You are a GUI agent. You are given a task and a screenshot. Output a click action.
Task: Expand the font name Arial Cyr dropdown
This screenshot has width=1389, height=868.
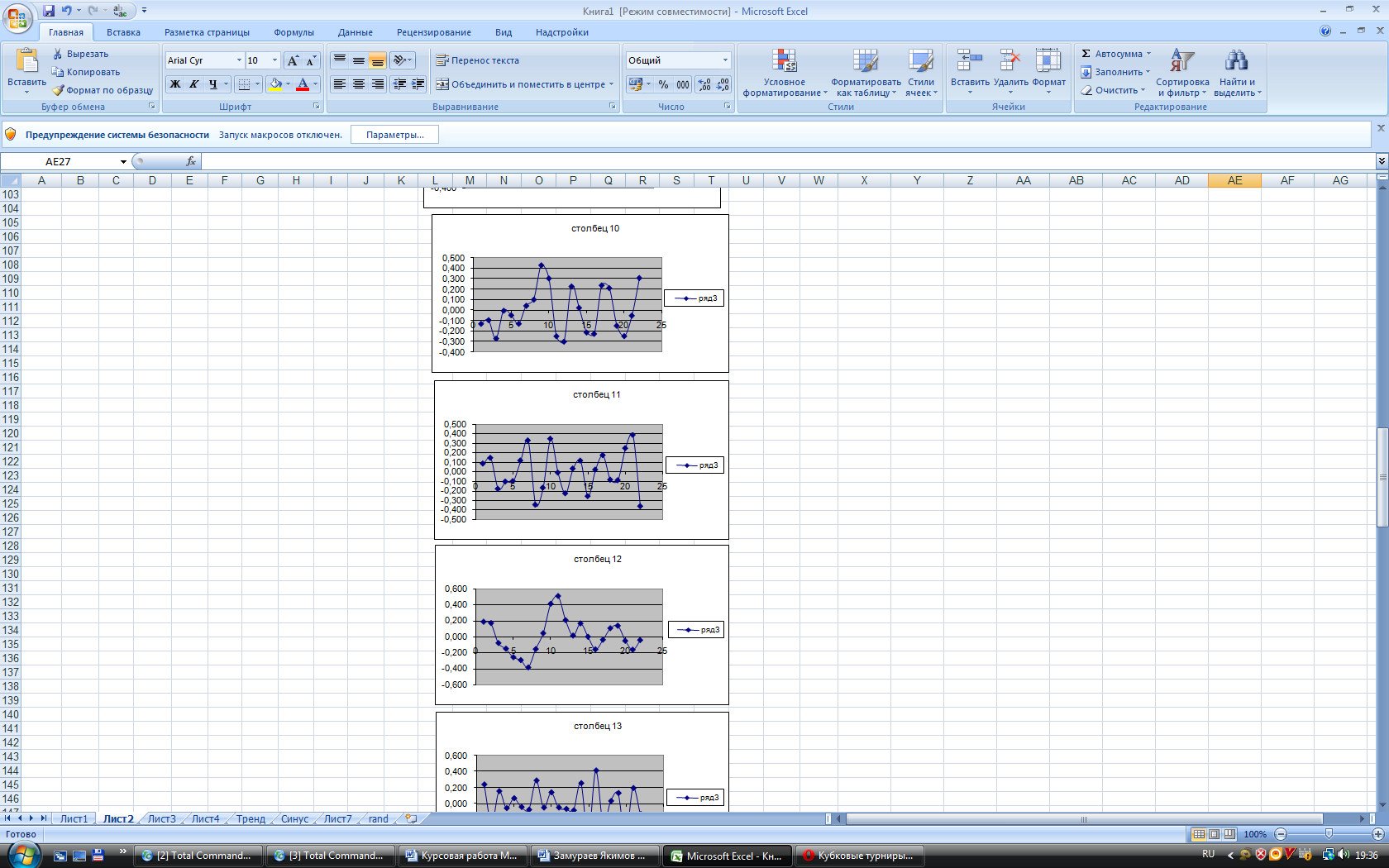point(239,60)
